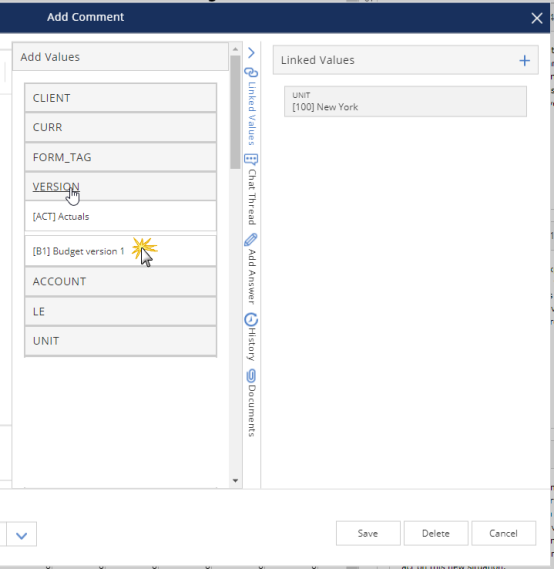Collapse side panel with right chevron arrow

[251, 53]
